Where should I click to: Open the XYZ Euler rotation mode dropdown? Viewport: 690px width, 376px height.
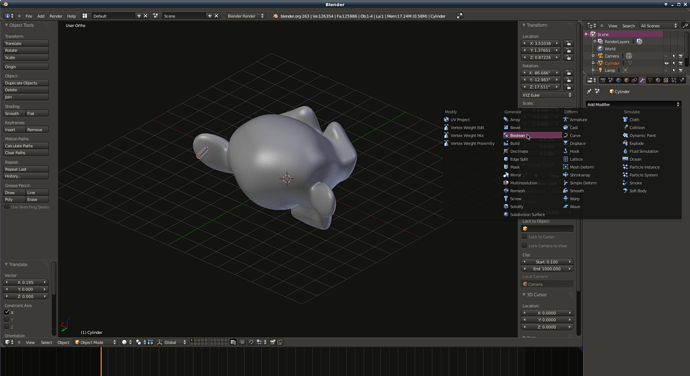click(547, 95)
